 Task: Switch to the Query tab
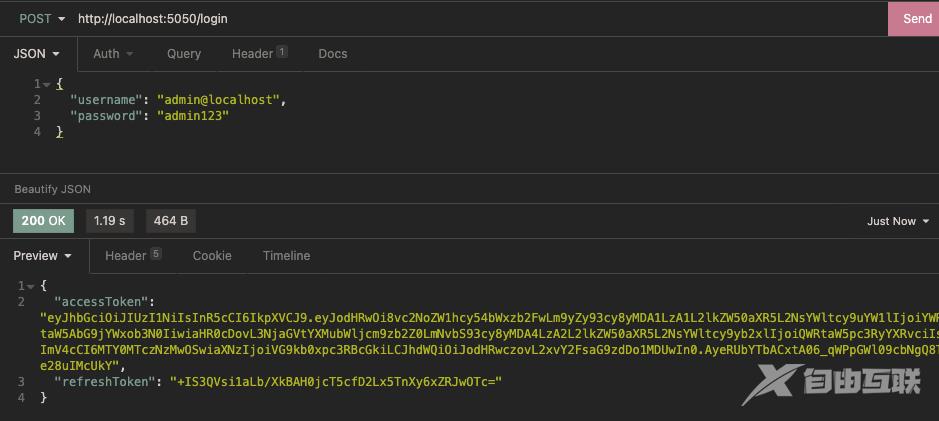point(184,54)
